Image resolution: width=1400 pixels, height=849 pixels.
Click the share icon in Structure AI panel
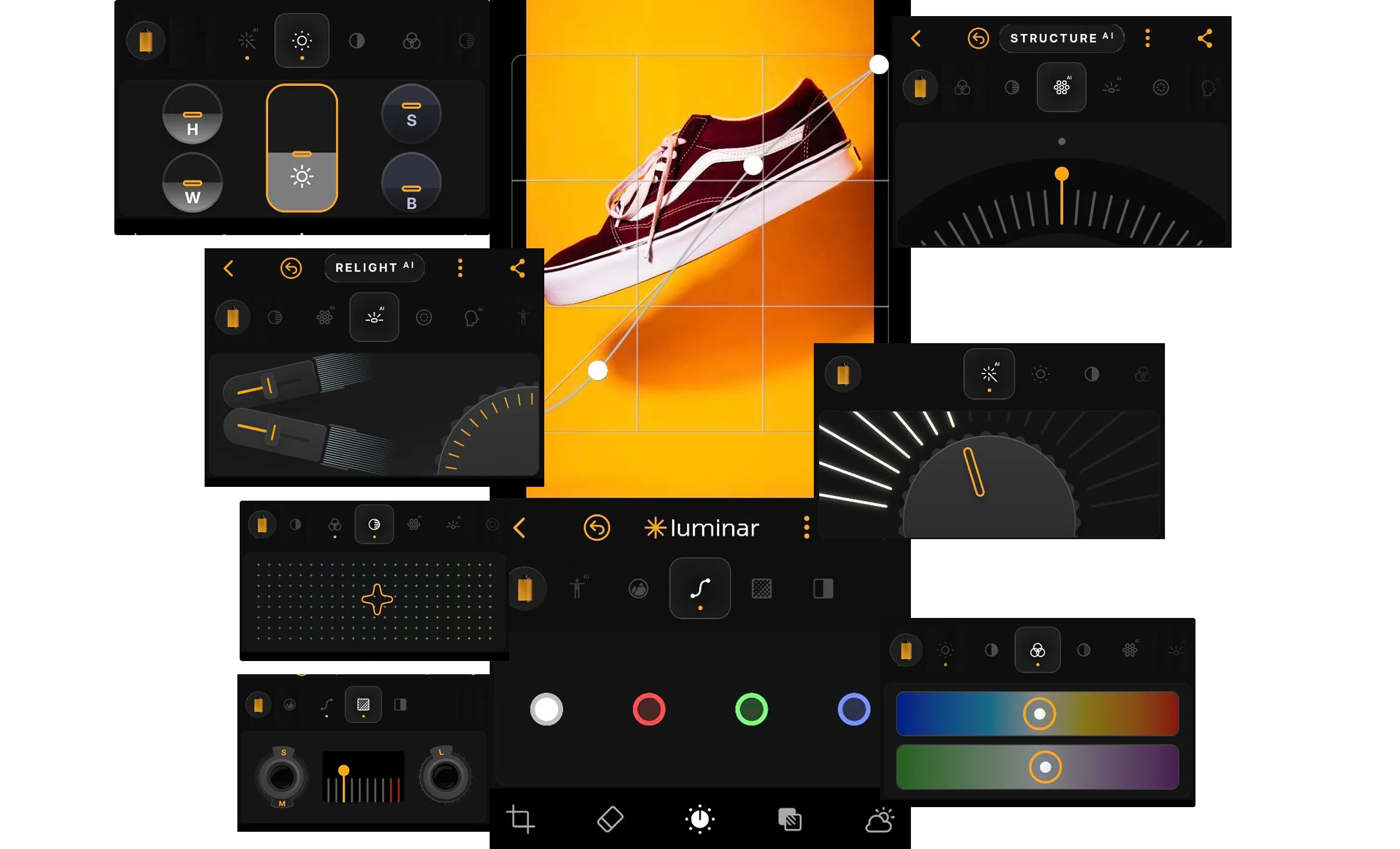[1205, 39]
